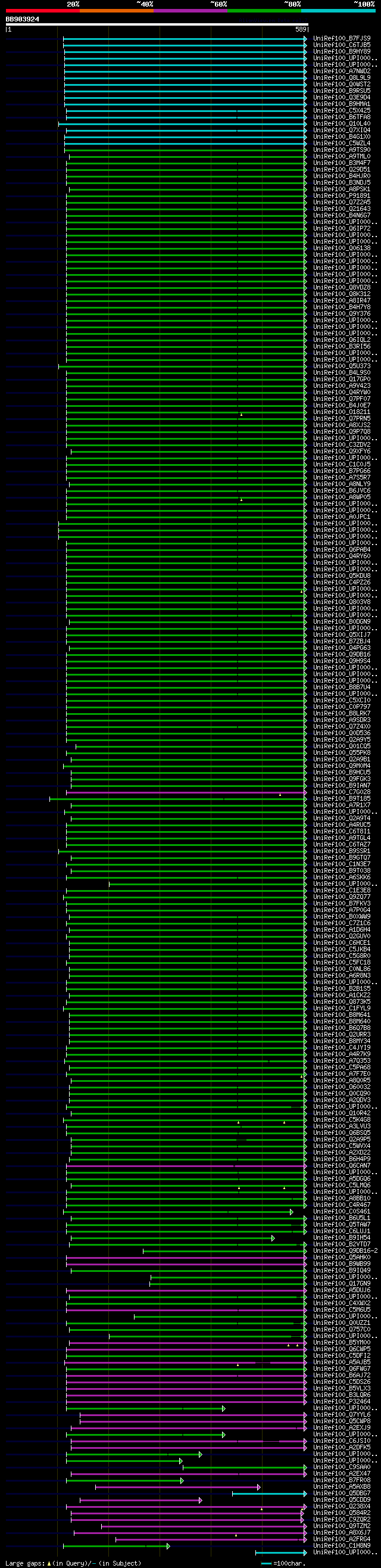Select the UniRef100_Q7XIQ4 label
The image size is (381, 1568).
pos(342,130)
